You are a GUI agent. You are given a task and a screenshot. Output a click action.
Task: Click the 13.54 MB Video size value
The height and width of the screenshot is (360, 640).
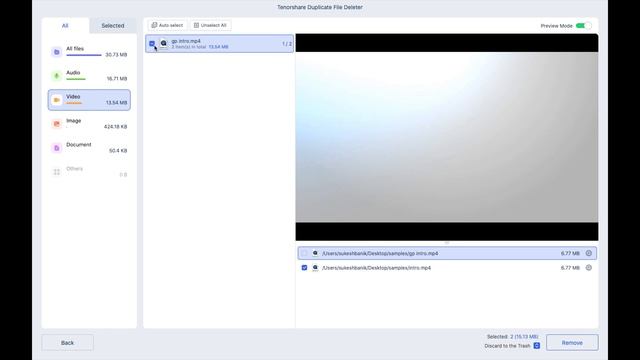[117, 103]
